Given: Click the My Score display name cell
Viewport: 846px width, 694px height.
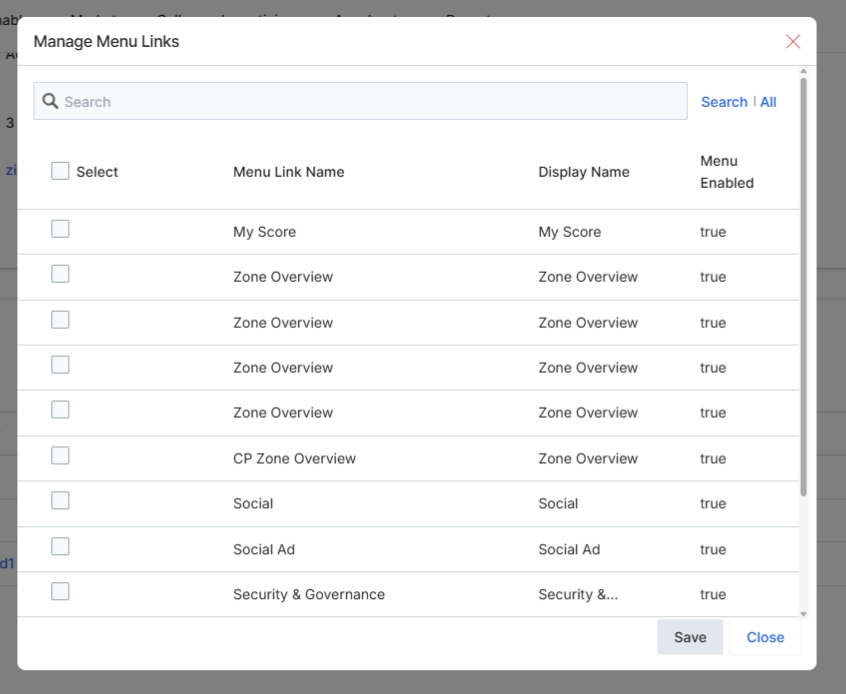Looking at the screenshot, I should click(570, 232).
